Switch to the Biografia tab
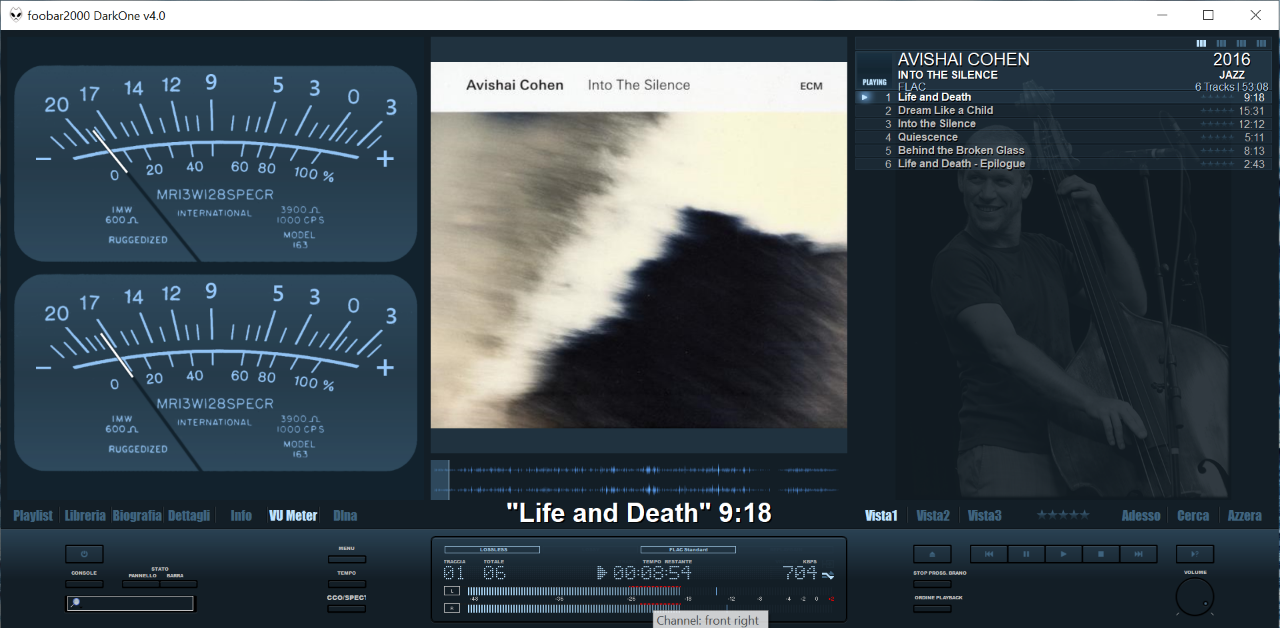Image resolution: width=1280 pixels, height=628 pixels. tap(137, 516)
